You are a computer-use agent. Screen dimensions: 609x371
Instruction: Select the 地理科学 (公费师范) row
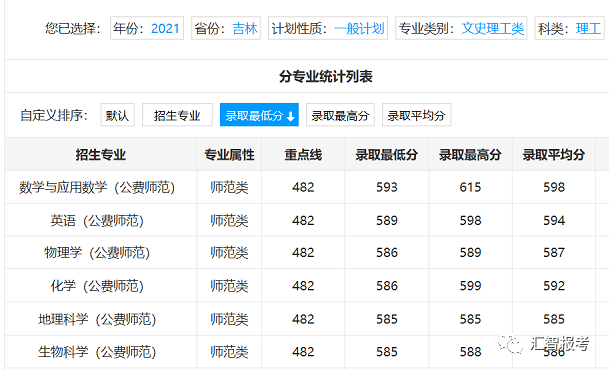(x=300, y=319)
